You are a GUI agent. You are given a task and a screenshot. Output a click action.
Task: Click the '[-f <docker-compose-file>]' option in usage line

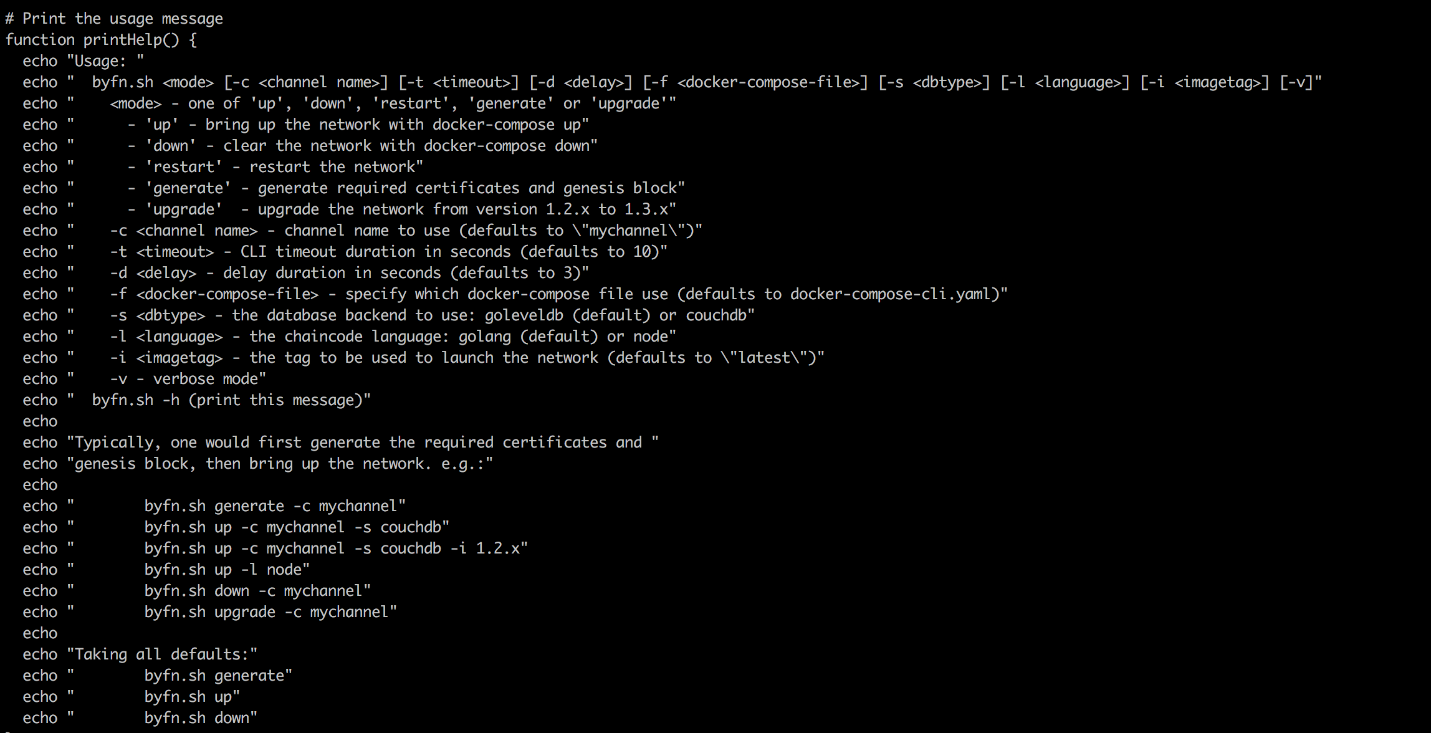(x=756, y=82)
